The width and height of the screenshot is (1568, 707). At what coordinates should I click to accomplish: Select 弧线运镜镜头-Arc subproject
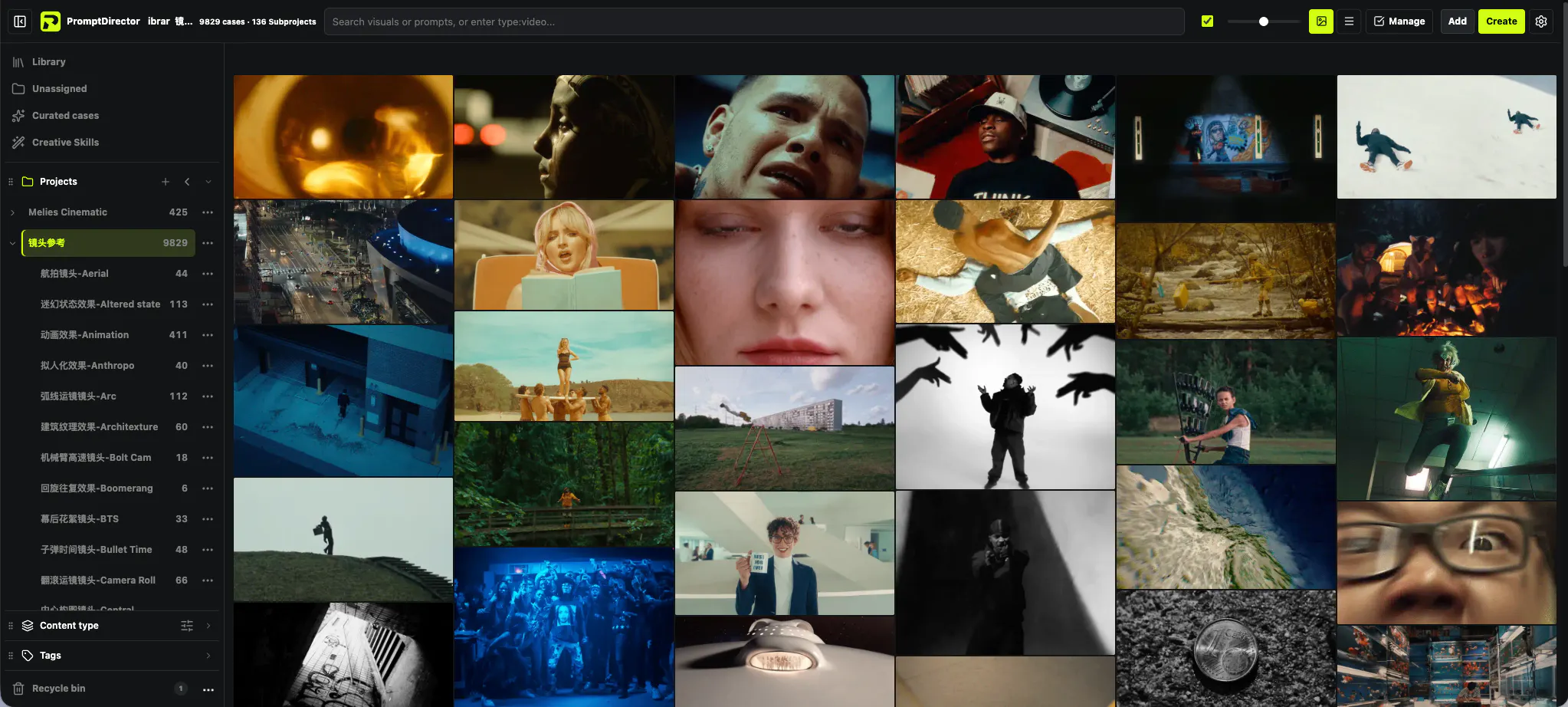coord(113,396)
